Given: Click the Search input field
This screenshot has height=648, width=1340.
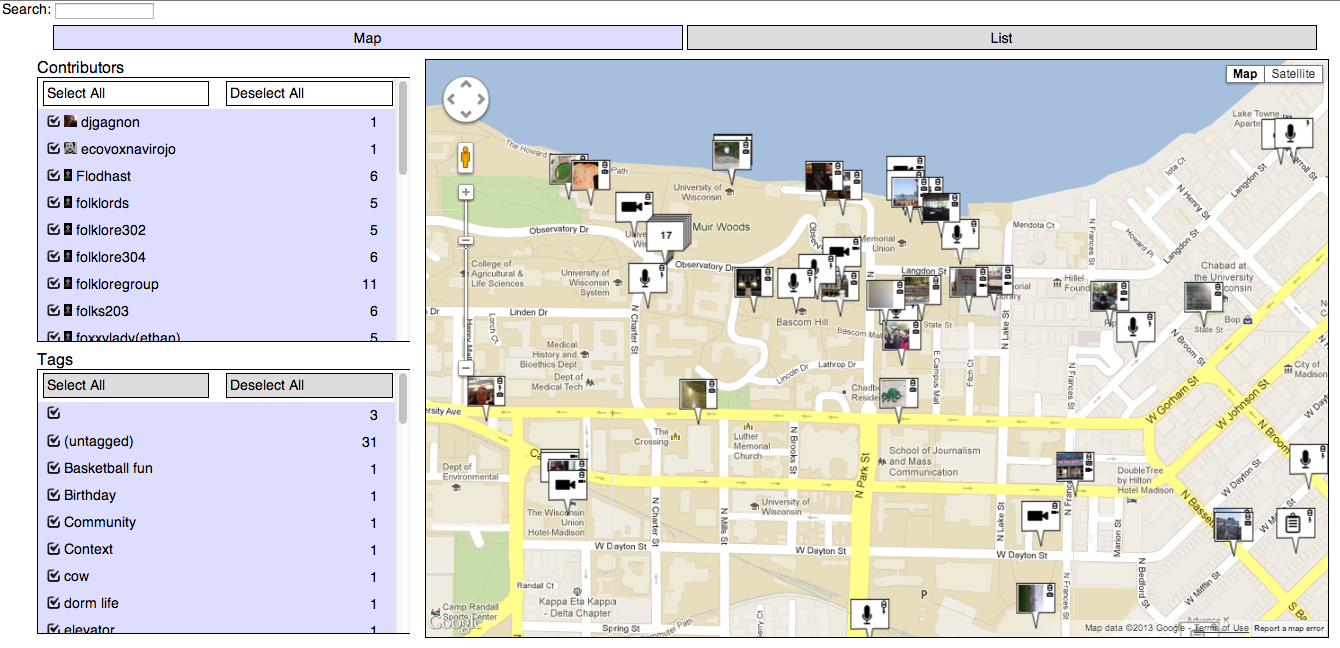Looking at the screenshot, I should click(104, 11).
